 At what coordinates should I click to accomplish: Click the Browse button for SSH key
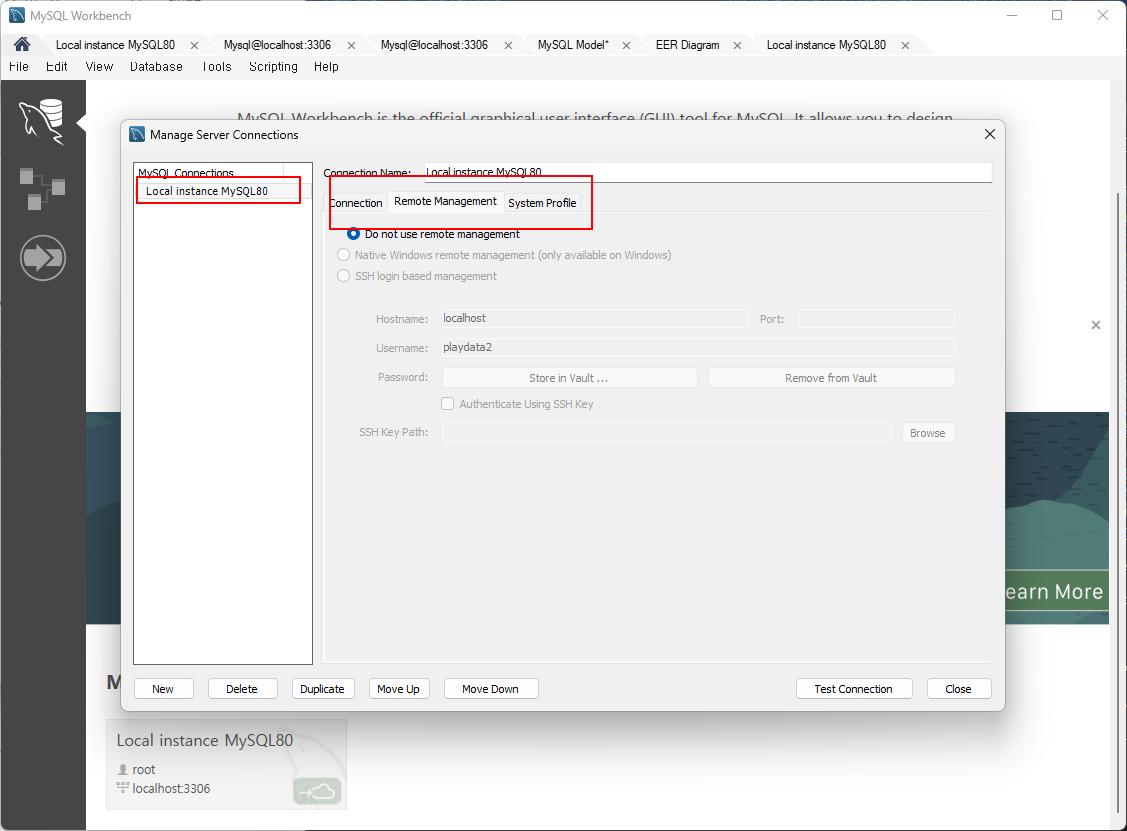tap(928, 433)
